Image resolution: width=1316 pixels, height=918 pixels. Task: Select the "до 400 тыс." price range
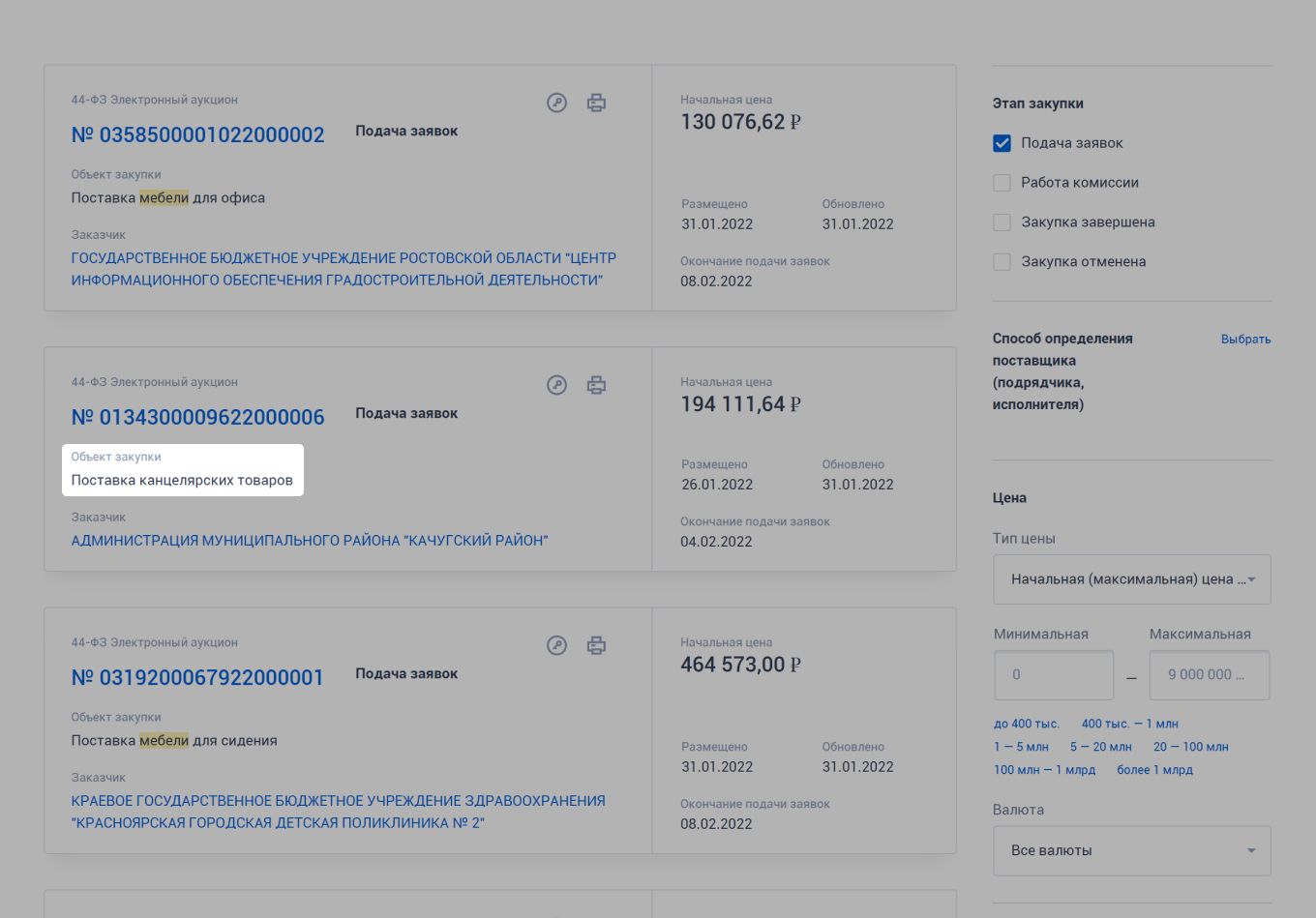point(1026,724)
